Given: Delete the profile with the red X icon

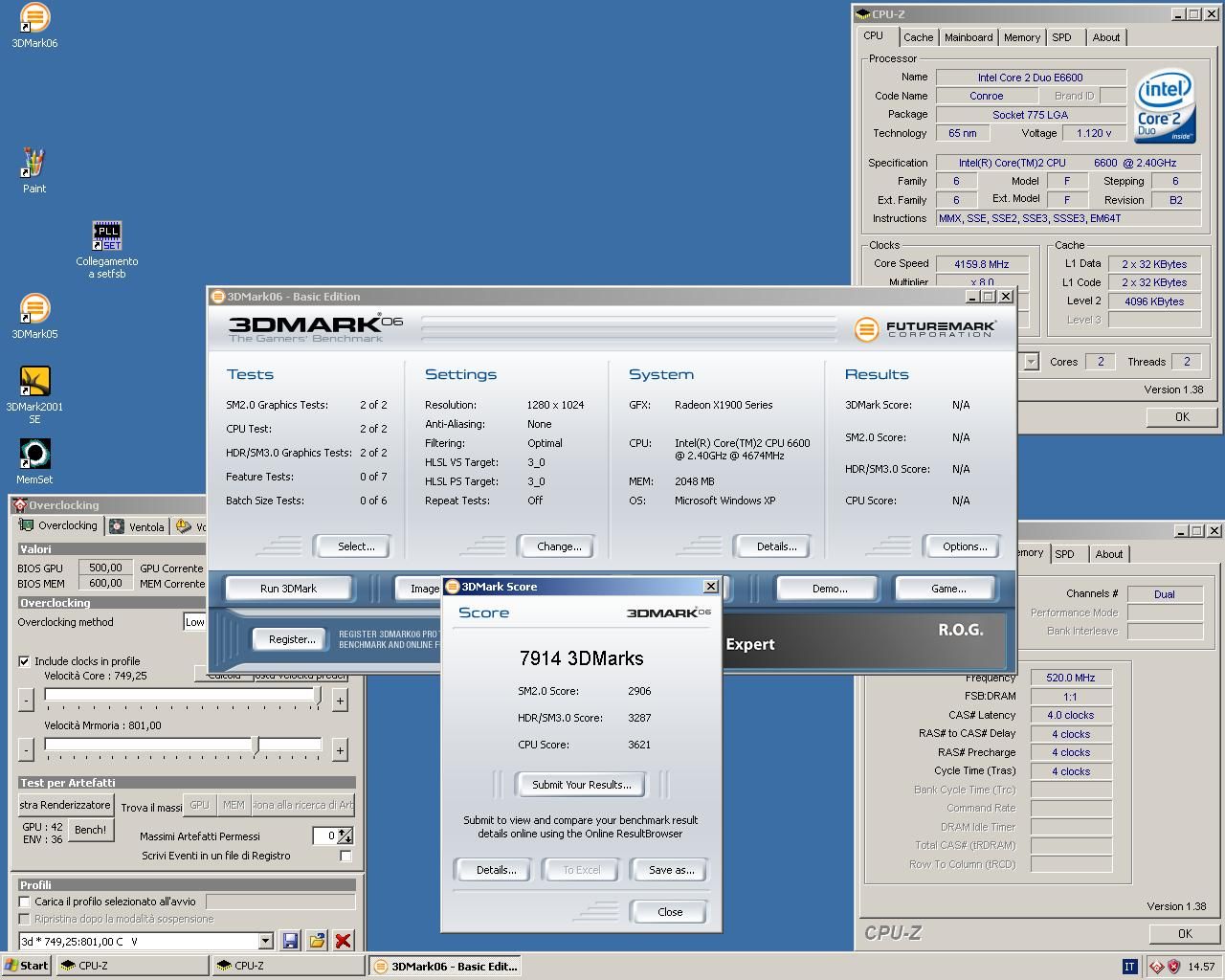Looking at the screenshot, I should point(343,941).
